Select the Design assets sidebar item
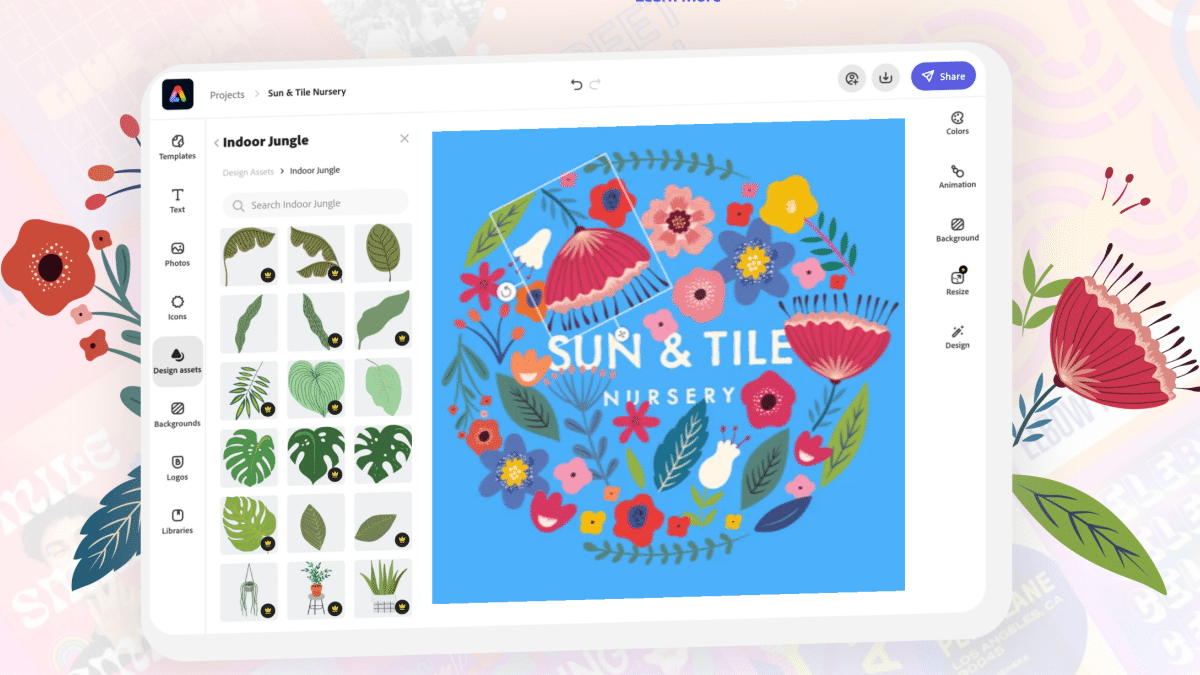This screenshot has width=1200, height=675. (177, 361)
